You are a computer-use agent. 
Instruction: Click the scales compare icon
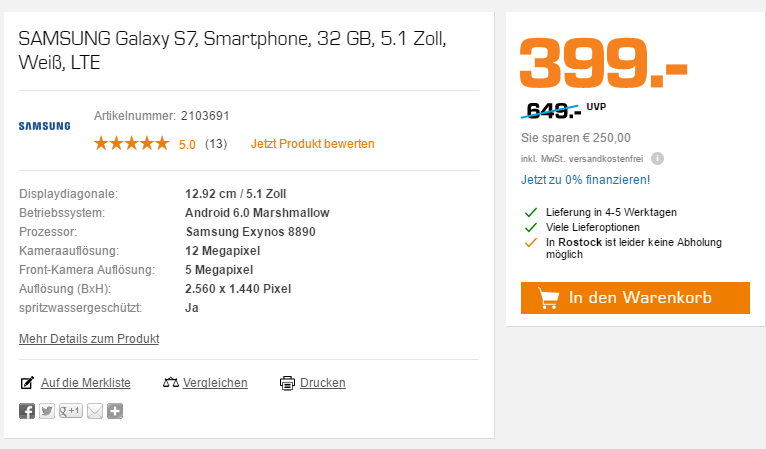point(170,383)
